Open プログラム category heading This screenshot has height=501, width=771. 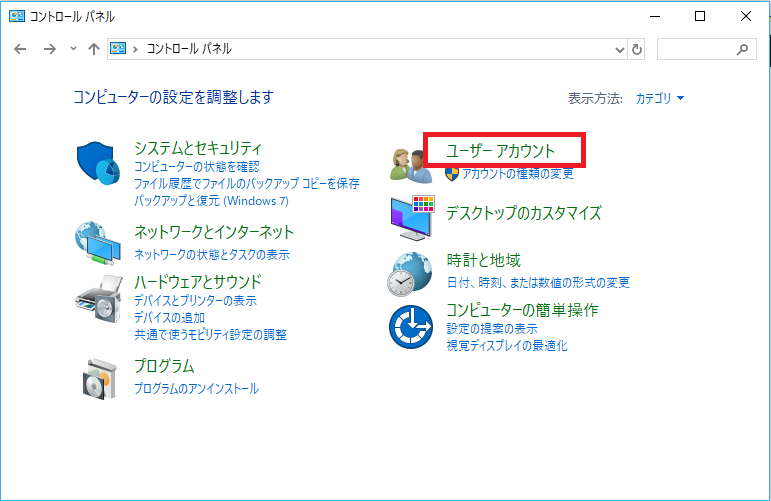point(164,366)
